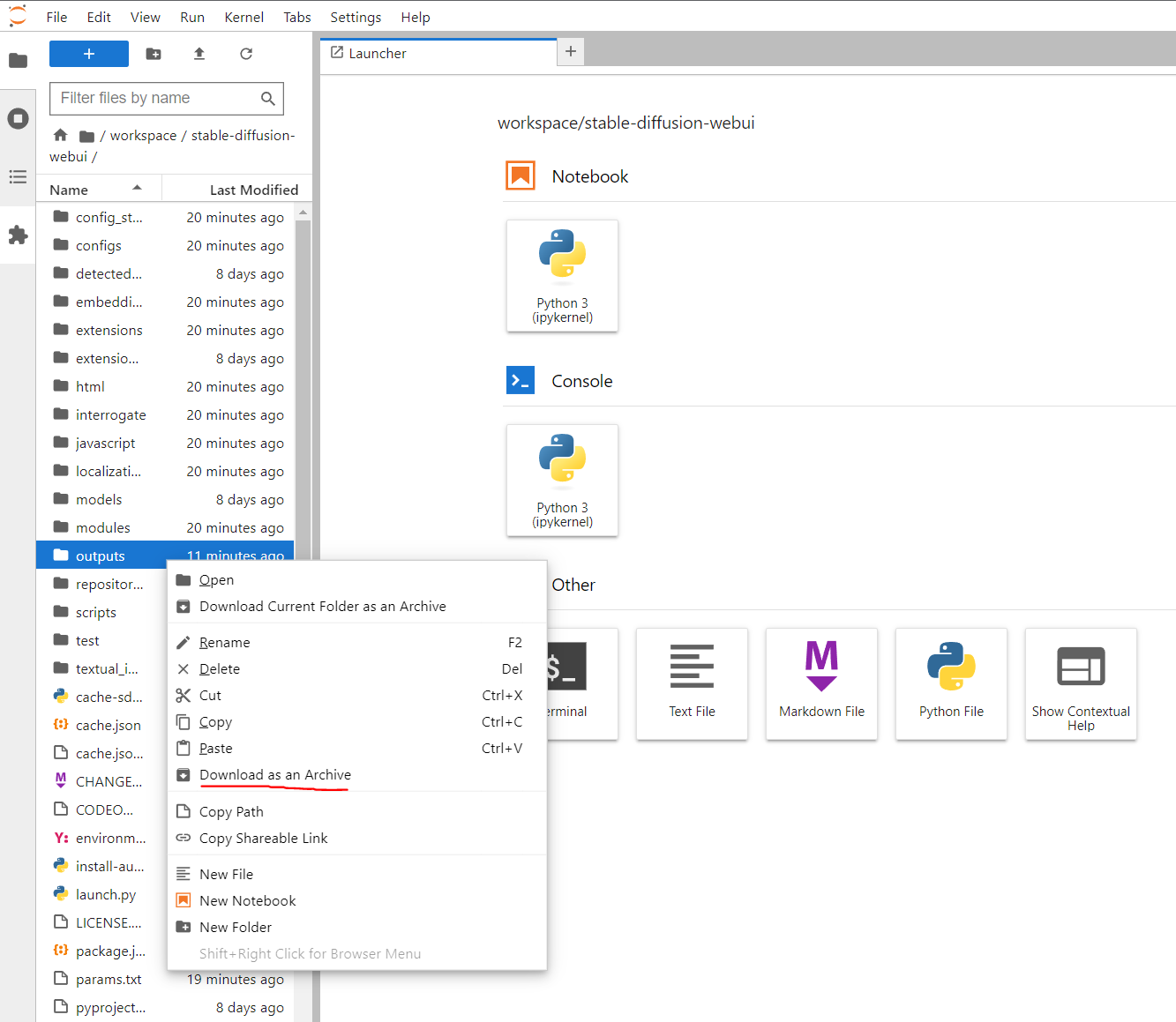1176x1022 pixels.
Task: Navigate to workspace breadcrumb
Action: click(x=143, y=135)
